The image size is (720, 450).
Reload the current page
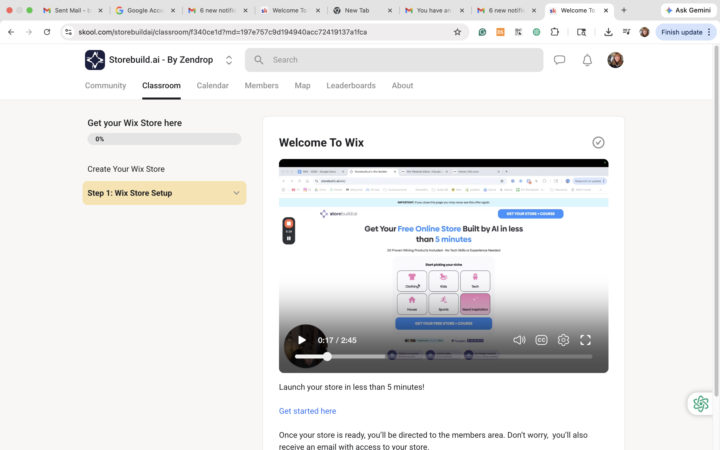point(47,32)
